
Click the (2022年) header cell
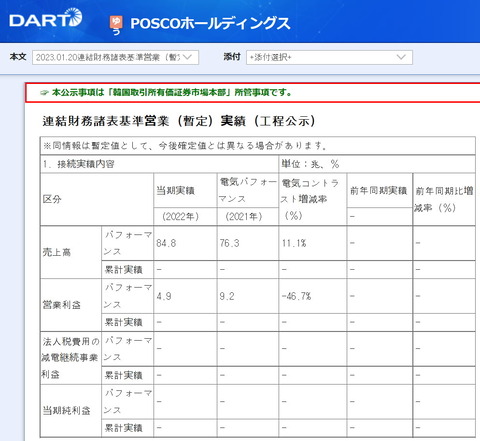pyautogui.click(x=185, y=216)
